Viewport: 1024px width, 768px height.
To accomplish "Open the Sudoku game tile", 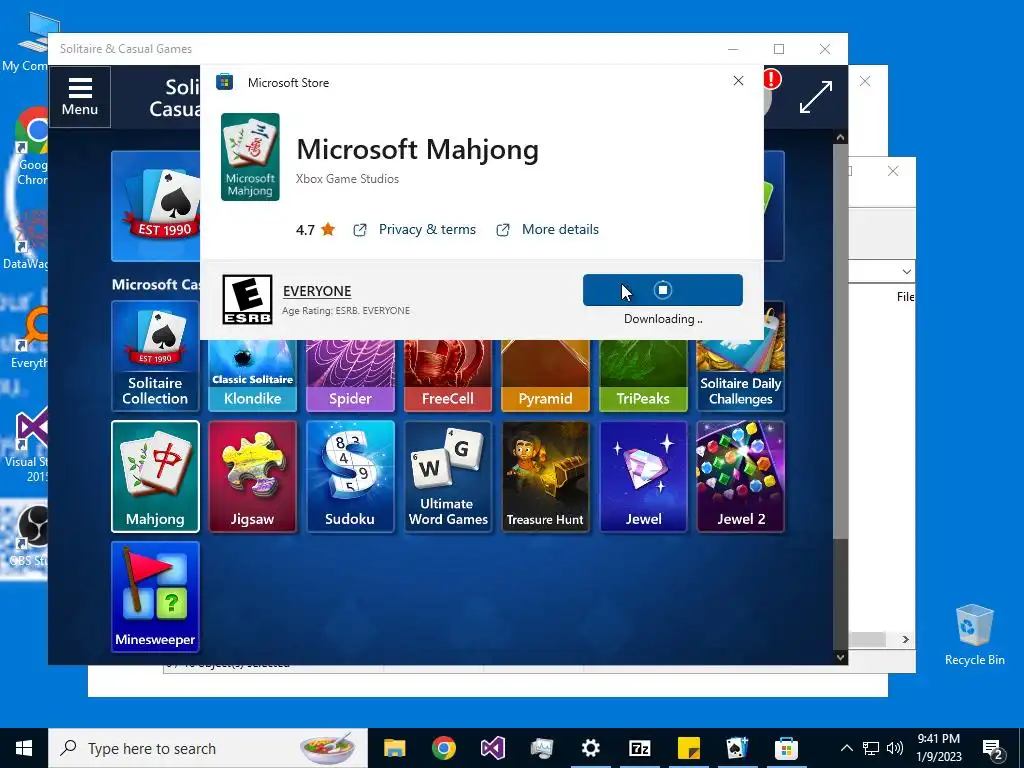I will coord(350,476).
